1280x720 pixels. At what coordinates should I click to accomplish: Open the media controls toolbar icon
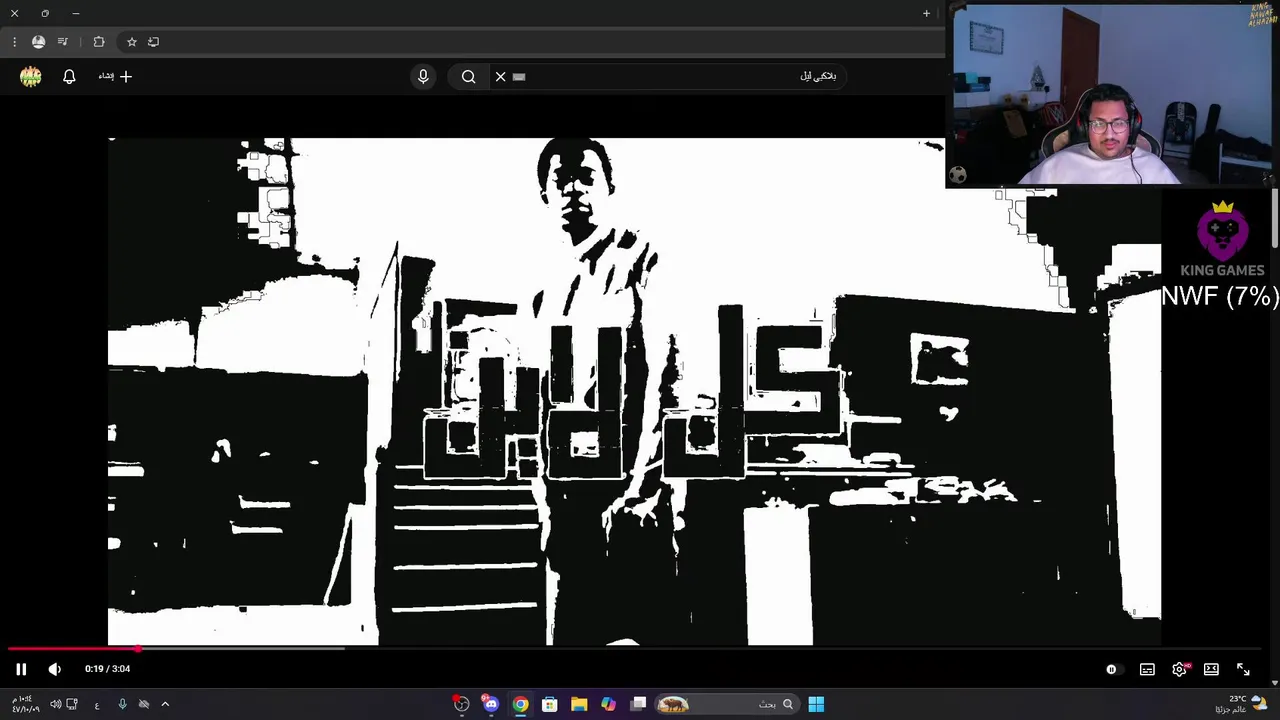tap(63, 42)
